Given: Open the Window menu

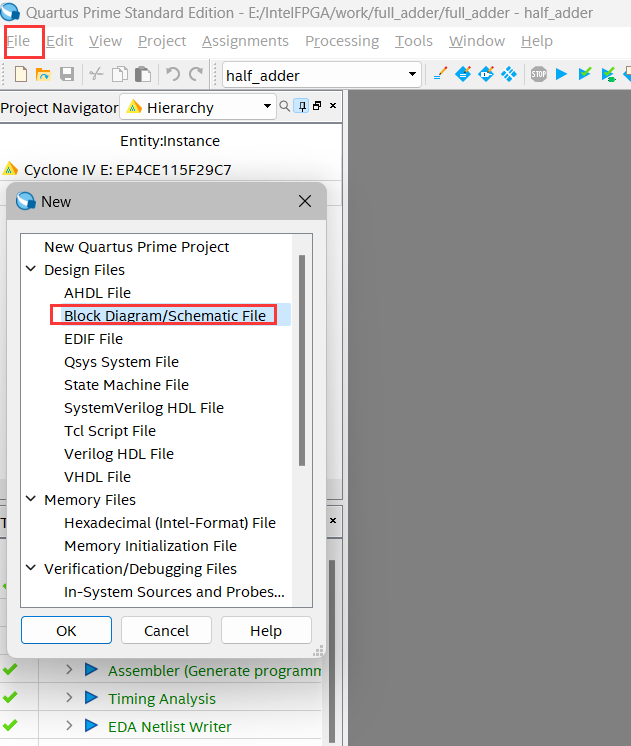Looking at the screenshot, I should click(477, 41).
